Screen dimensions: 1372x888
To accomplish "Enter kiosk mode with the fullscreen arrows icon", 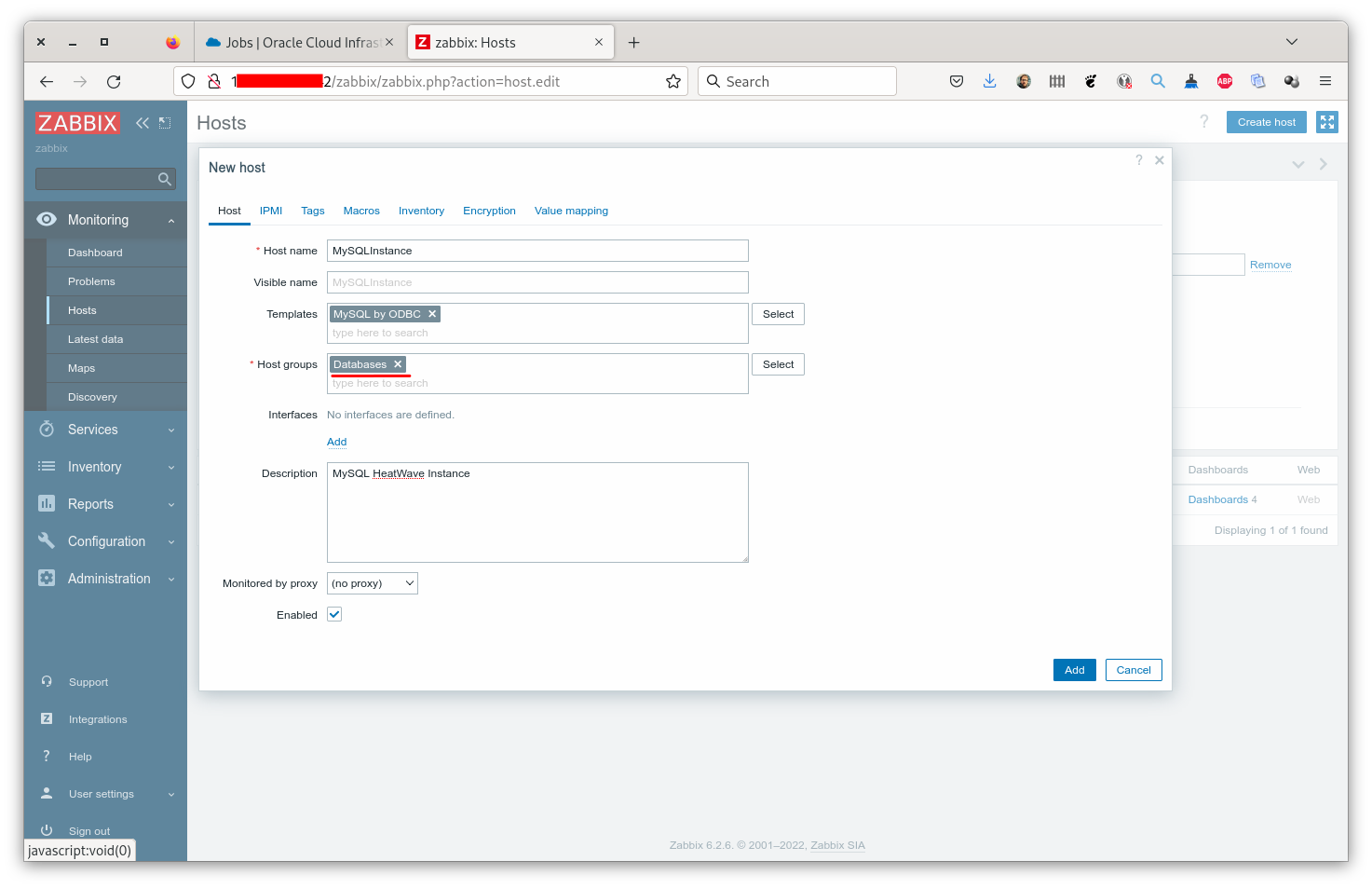I will (x=1326, y=121).
